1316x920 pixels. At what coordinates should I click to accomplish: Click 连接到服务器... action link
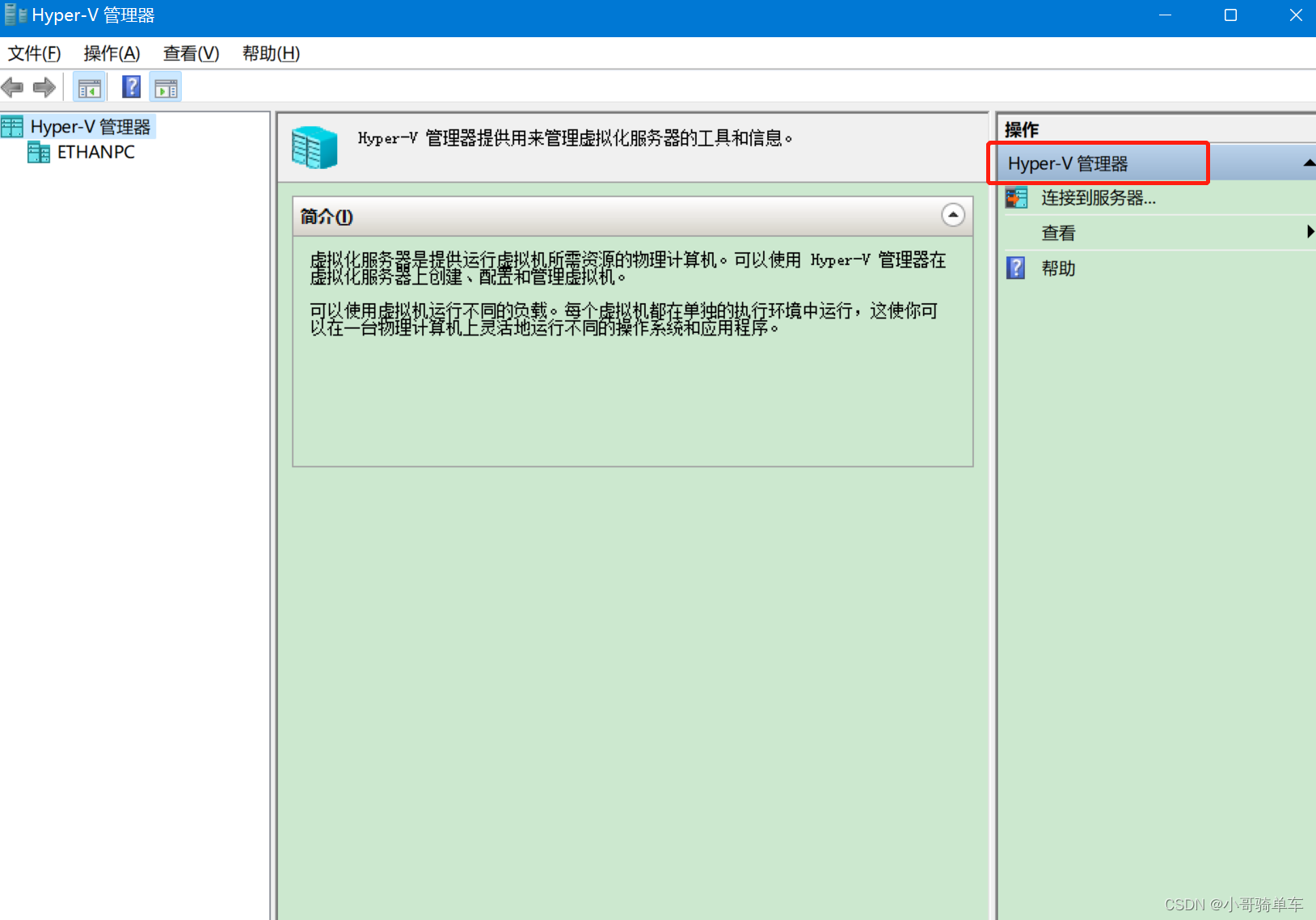[1099, 197]
